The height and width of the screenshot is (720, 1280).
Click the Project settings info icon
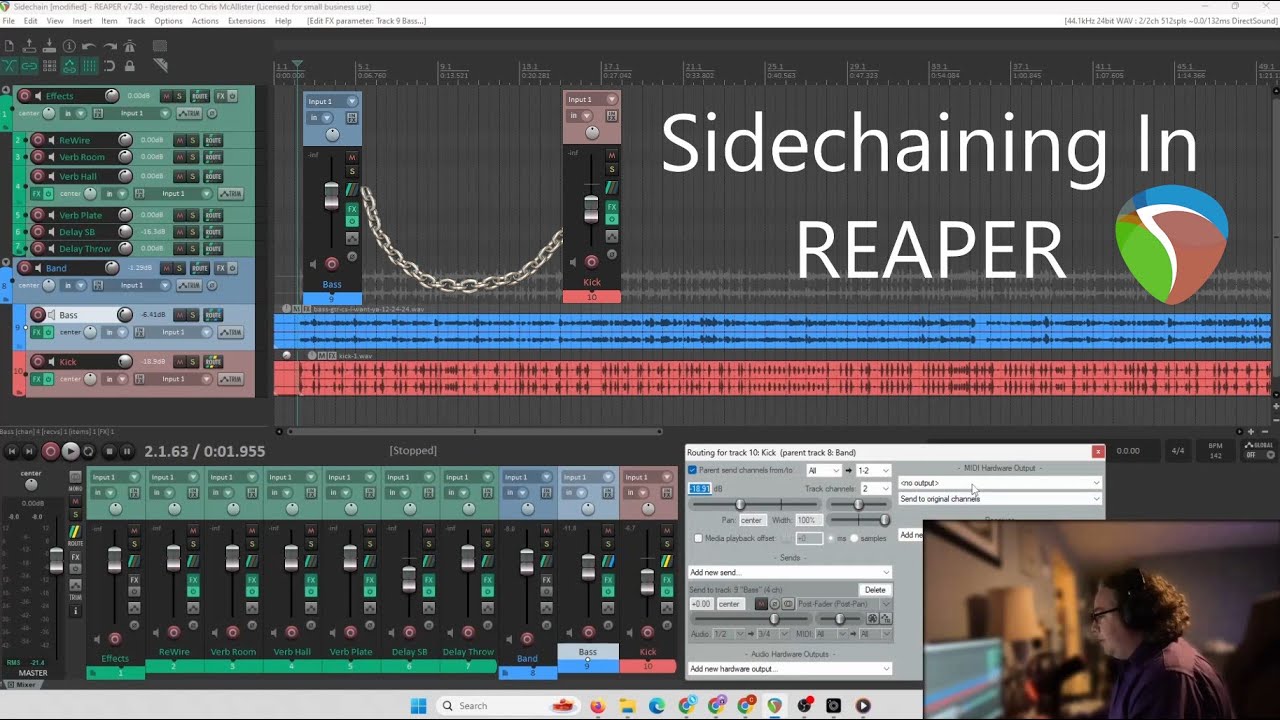pyautogui.click(x=69, y=46)
